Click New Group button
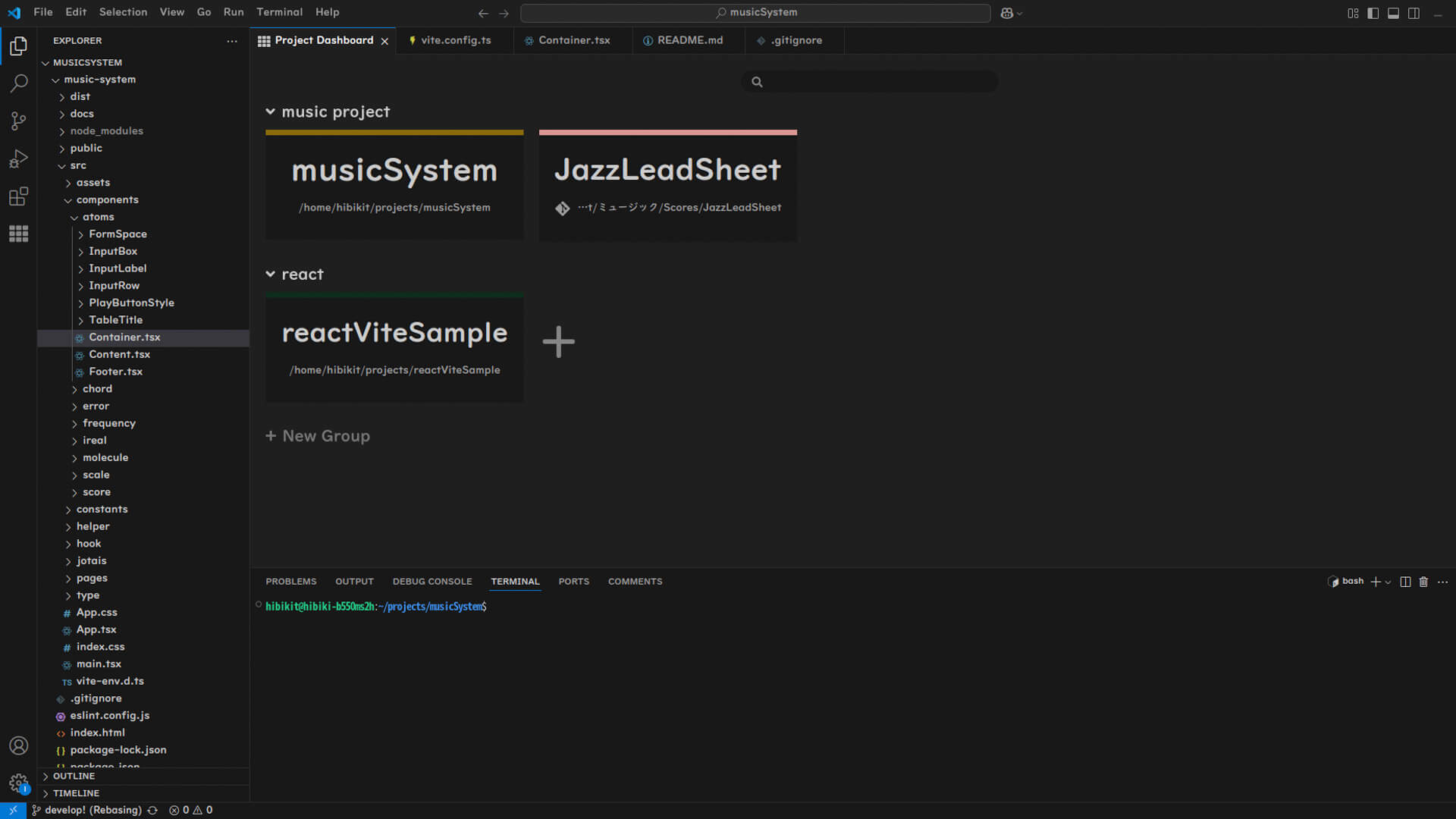The width and height of the screenshot is (1456, 819). 318,436
